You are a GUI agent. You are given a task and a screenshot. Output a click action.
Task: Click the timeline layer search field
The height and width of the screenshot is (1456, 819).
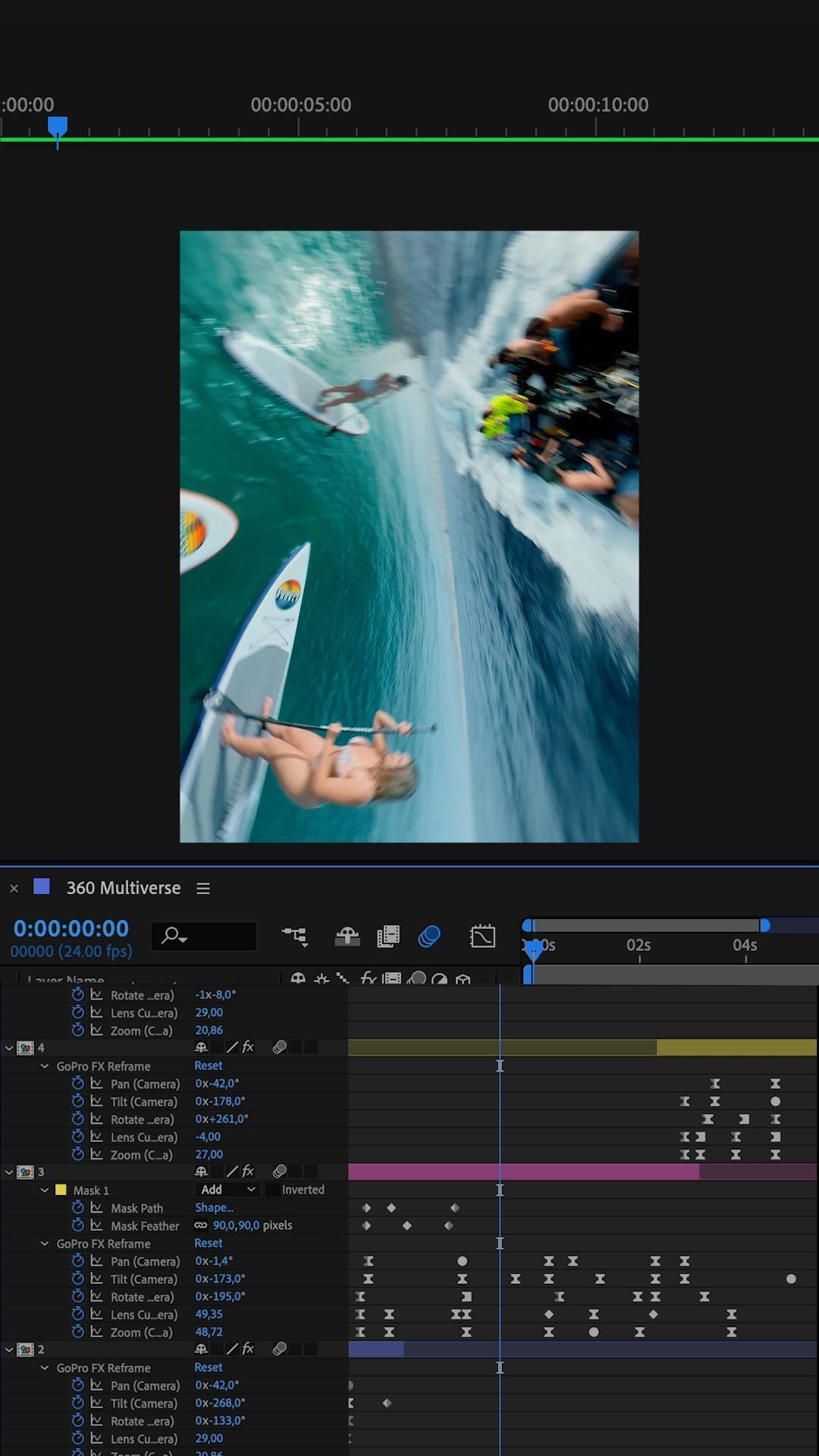pos(205,937)
